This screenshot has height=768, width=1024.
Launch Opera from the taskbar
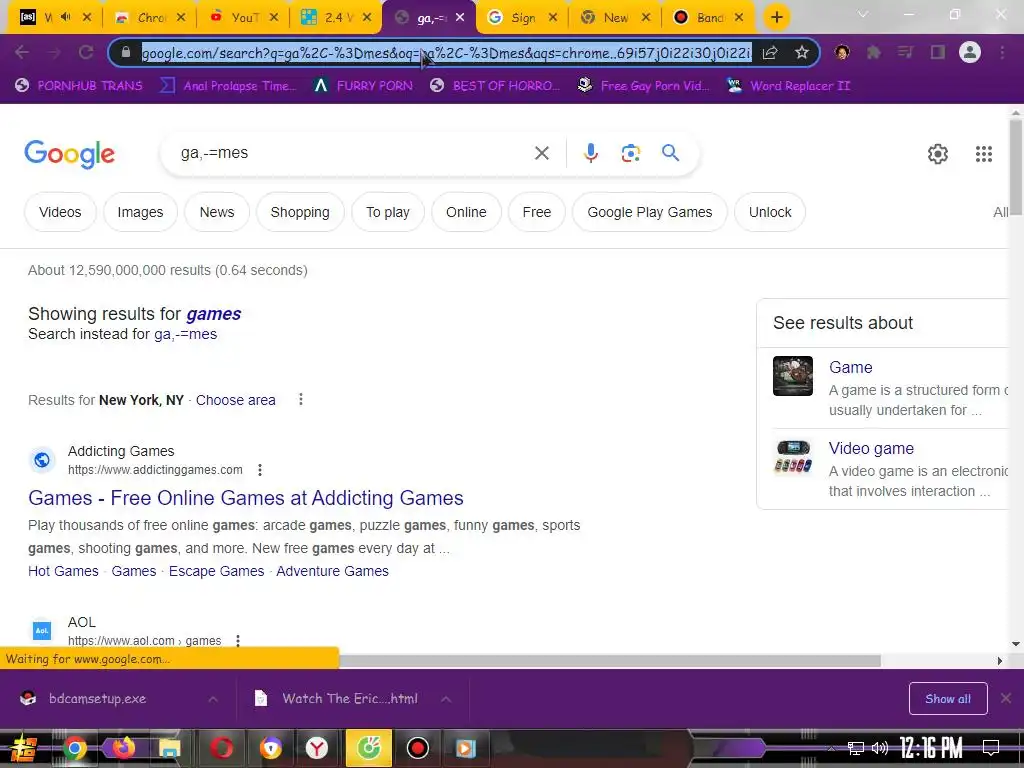221,748
